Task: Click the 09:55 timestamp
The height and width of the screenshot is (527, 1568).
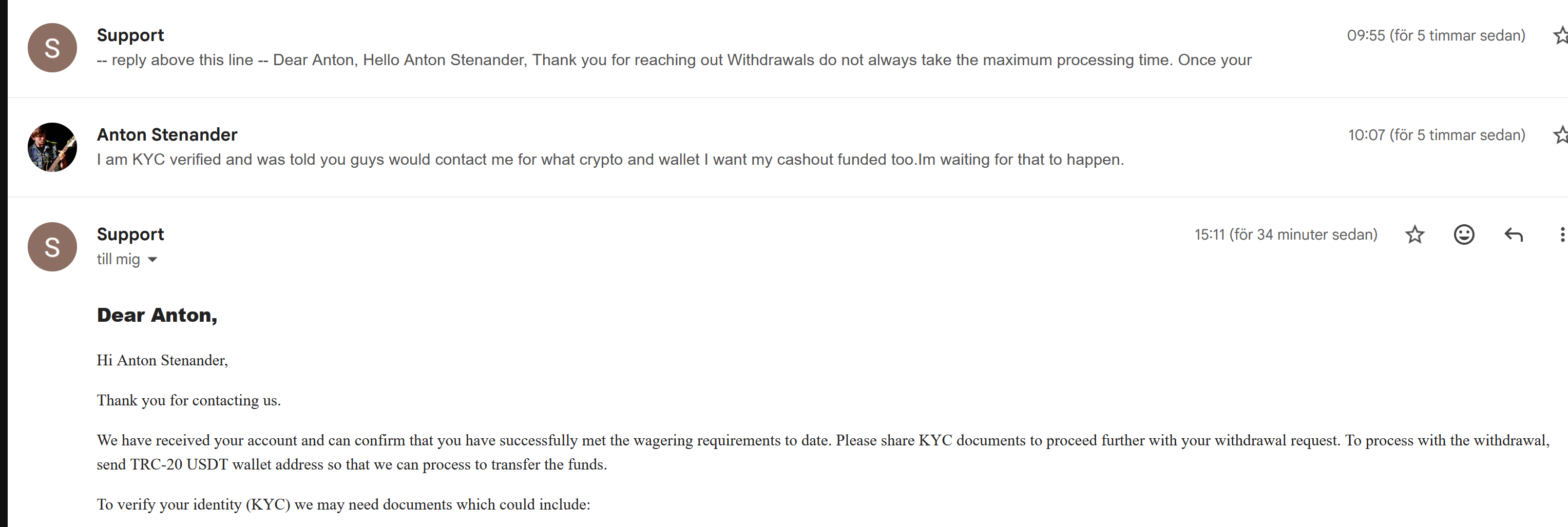Action: 1436,36
